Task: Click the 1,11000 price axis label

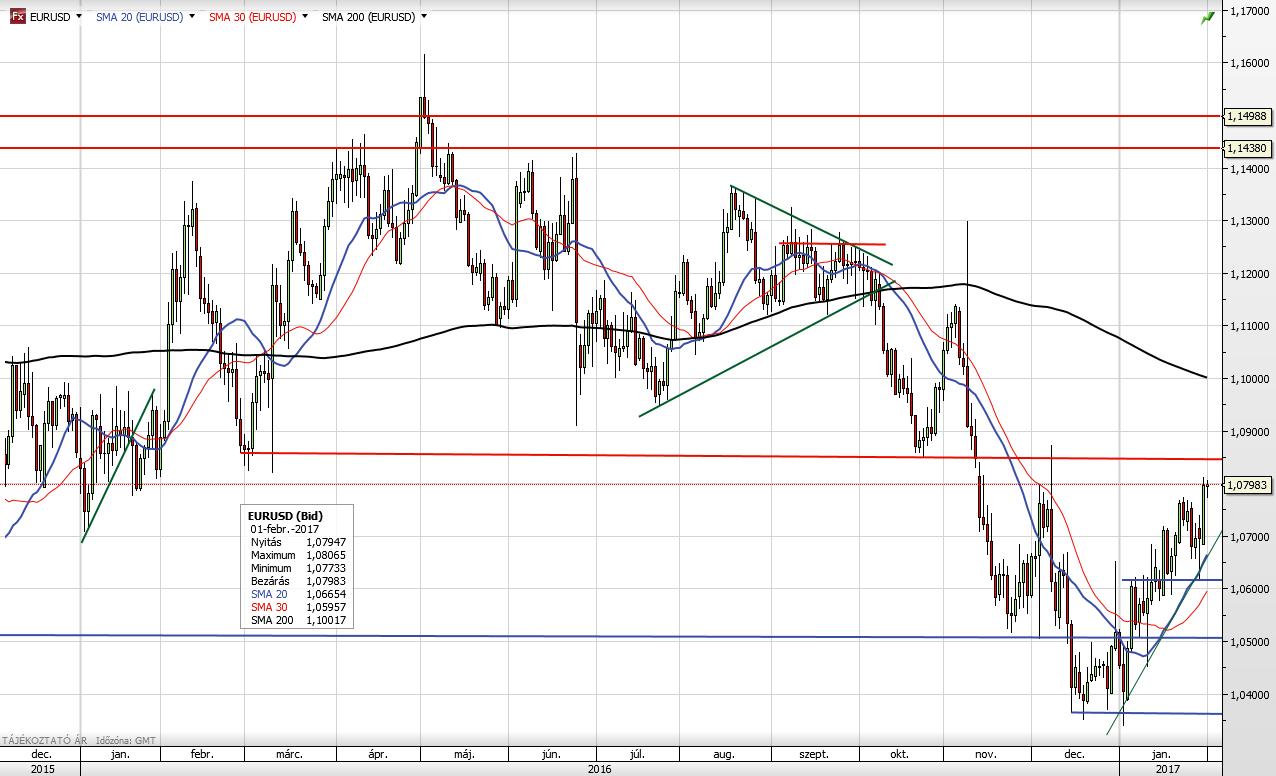Action: click(1250, 327)
